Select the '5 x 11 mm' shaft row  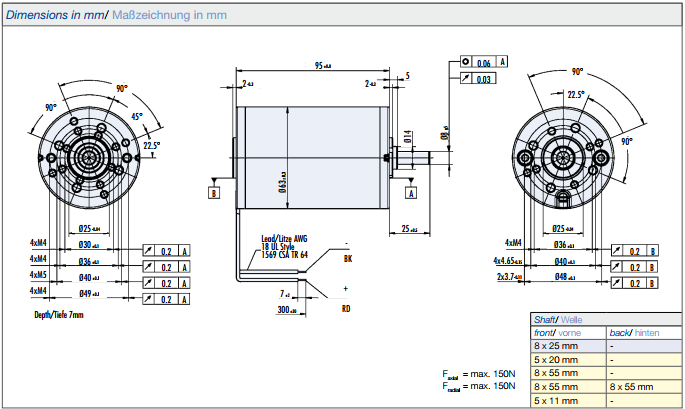(555, 399)
